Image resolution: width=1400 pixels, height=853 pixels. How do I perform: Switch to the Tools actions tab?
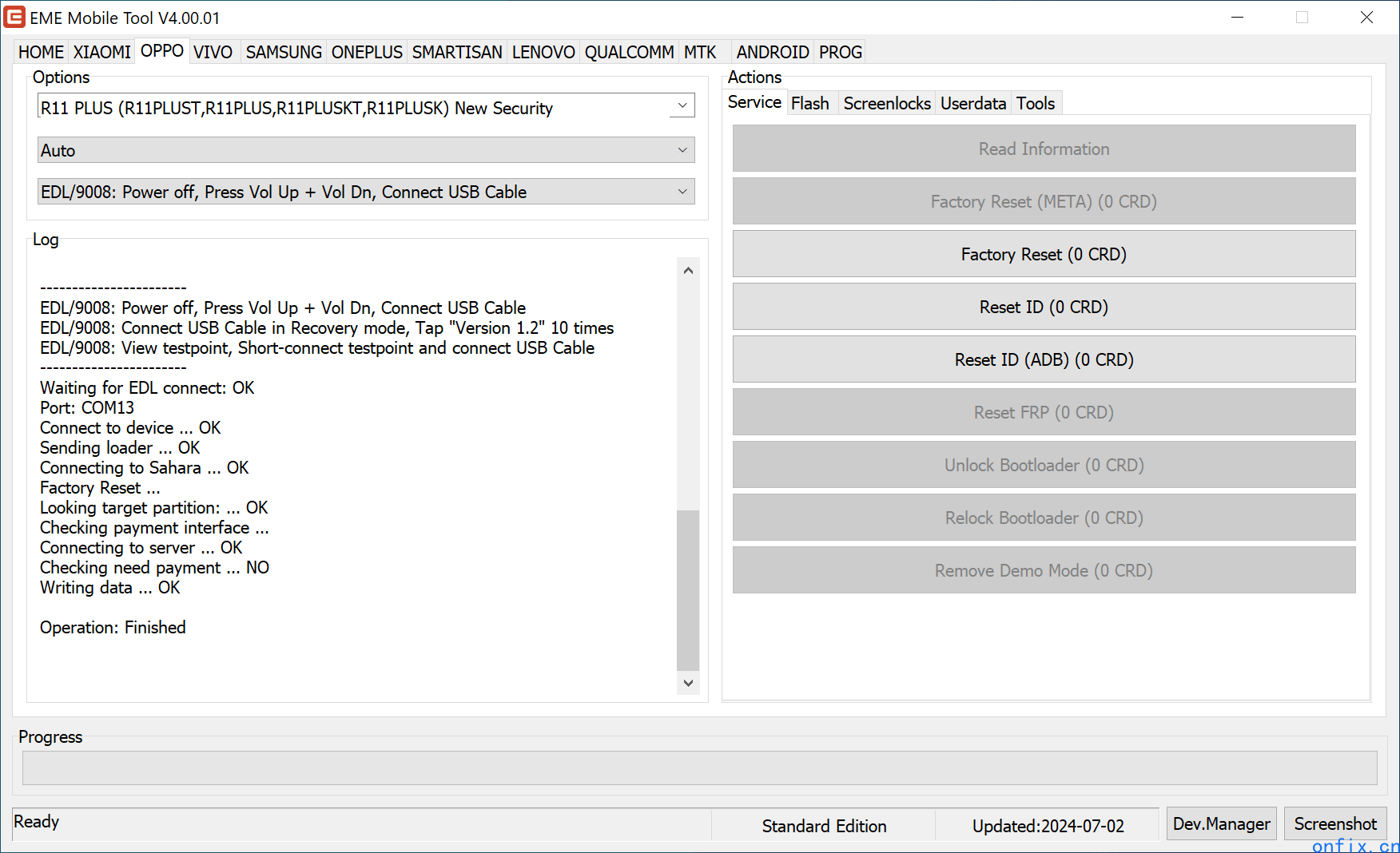click(1036, 103)
